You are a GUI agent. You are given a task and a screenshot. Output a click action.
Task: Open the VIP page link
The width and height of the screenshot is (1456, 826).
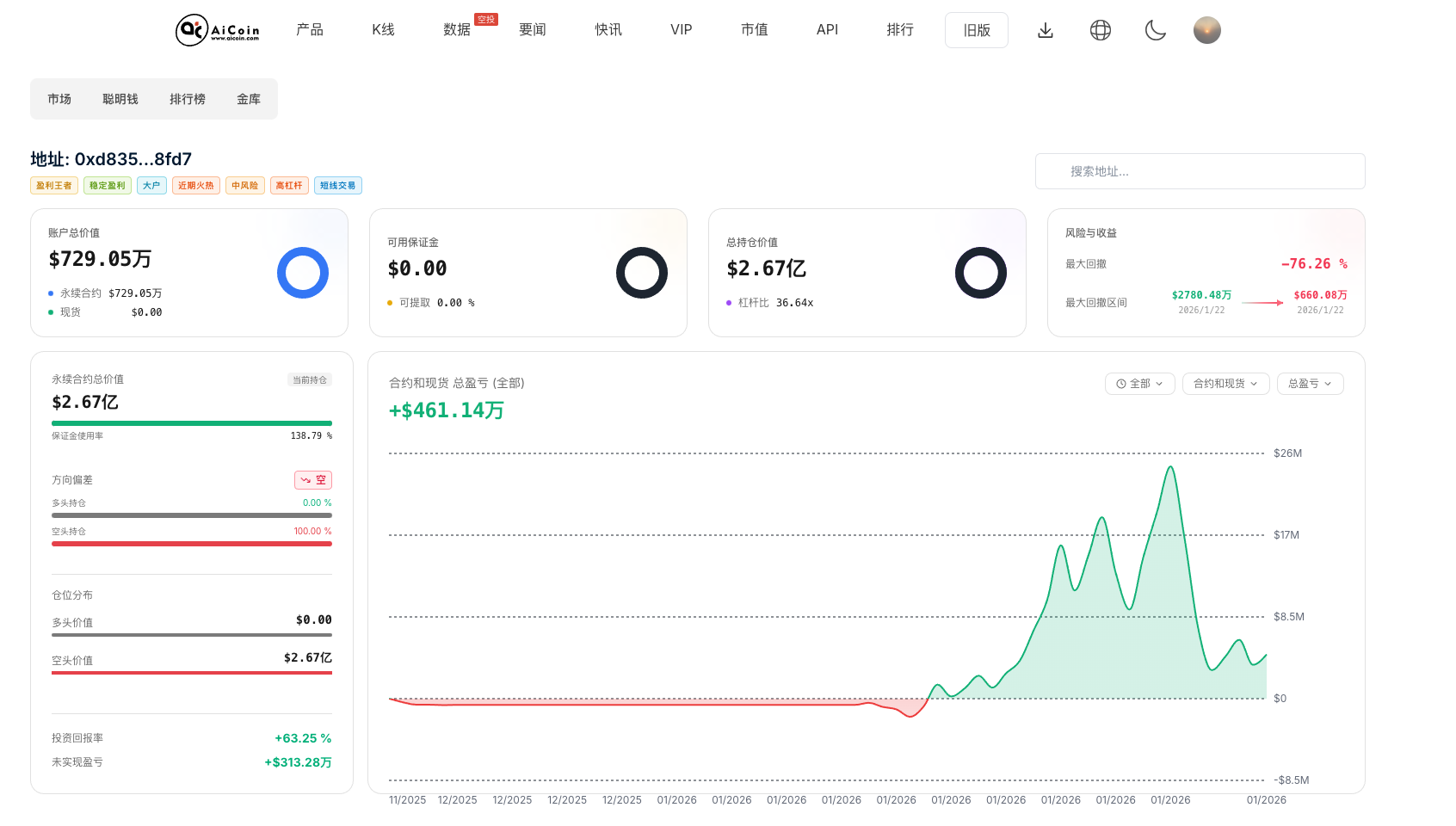681,29
